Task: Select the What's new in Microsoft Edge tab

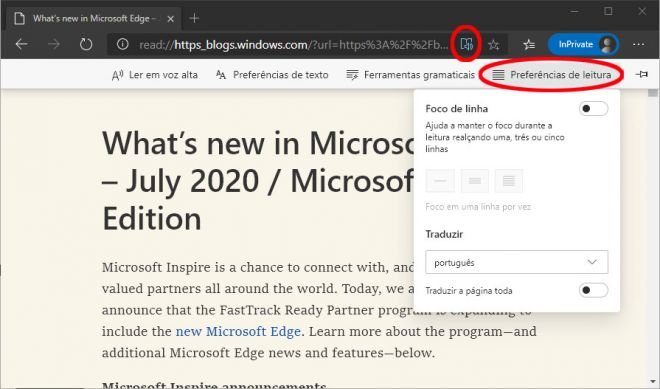Action: (x=94, y=19)
